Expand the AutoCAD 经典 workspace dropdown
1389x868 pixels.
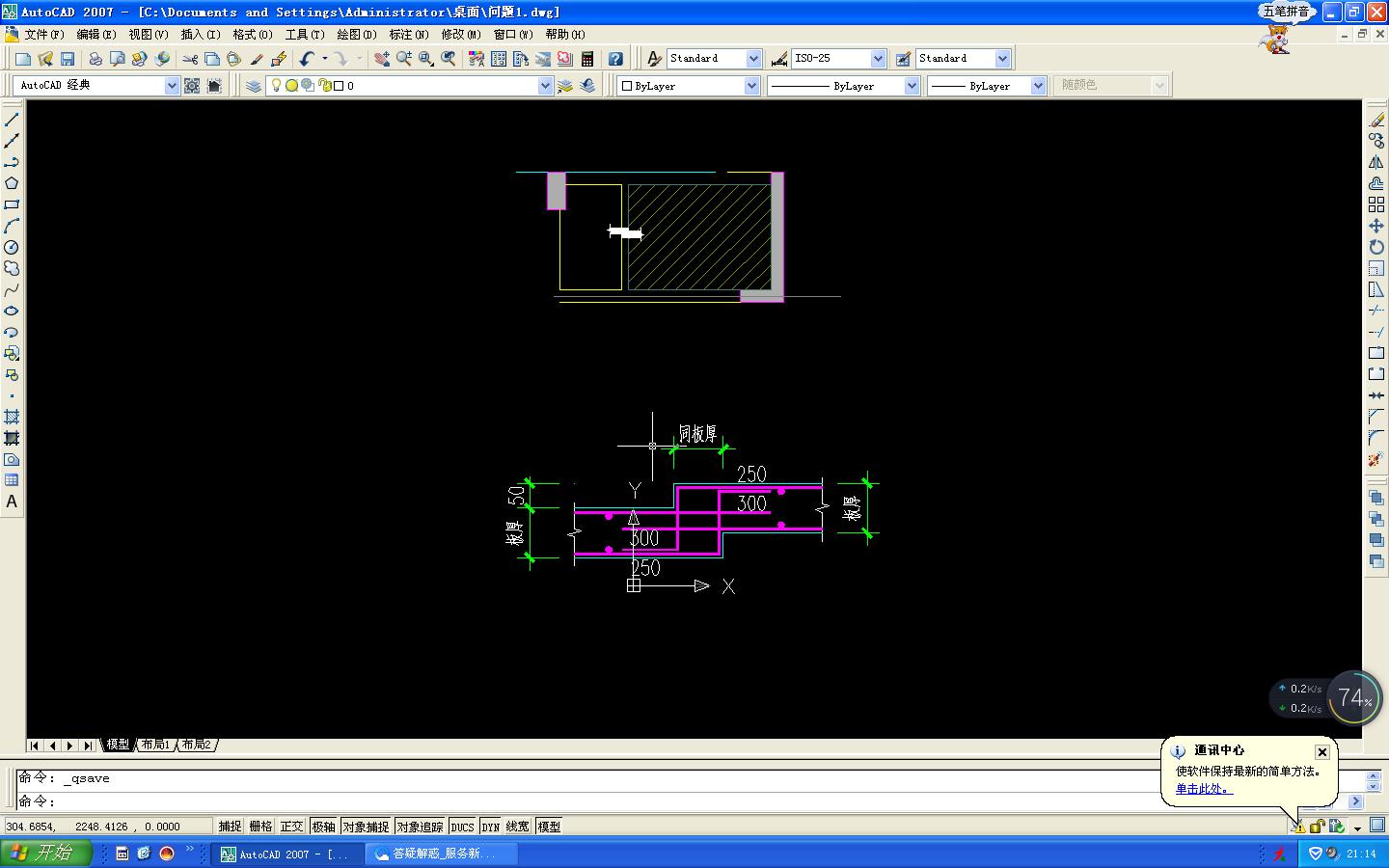tap(172, 86)
